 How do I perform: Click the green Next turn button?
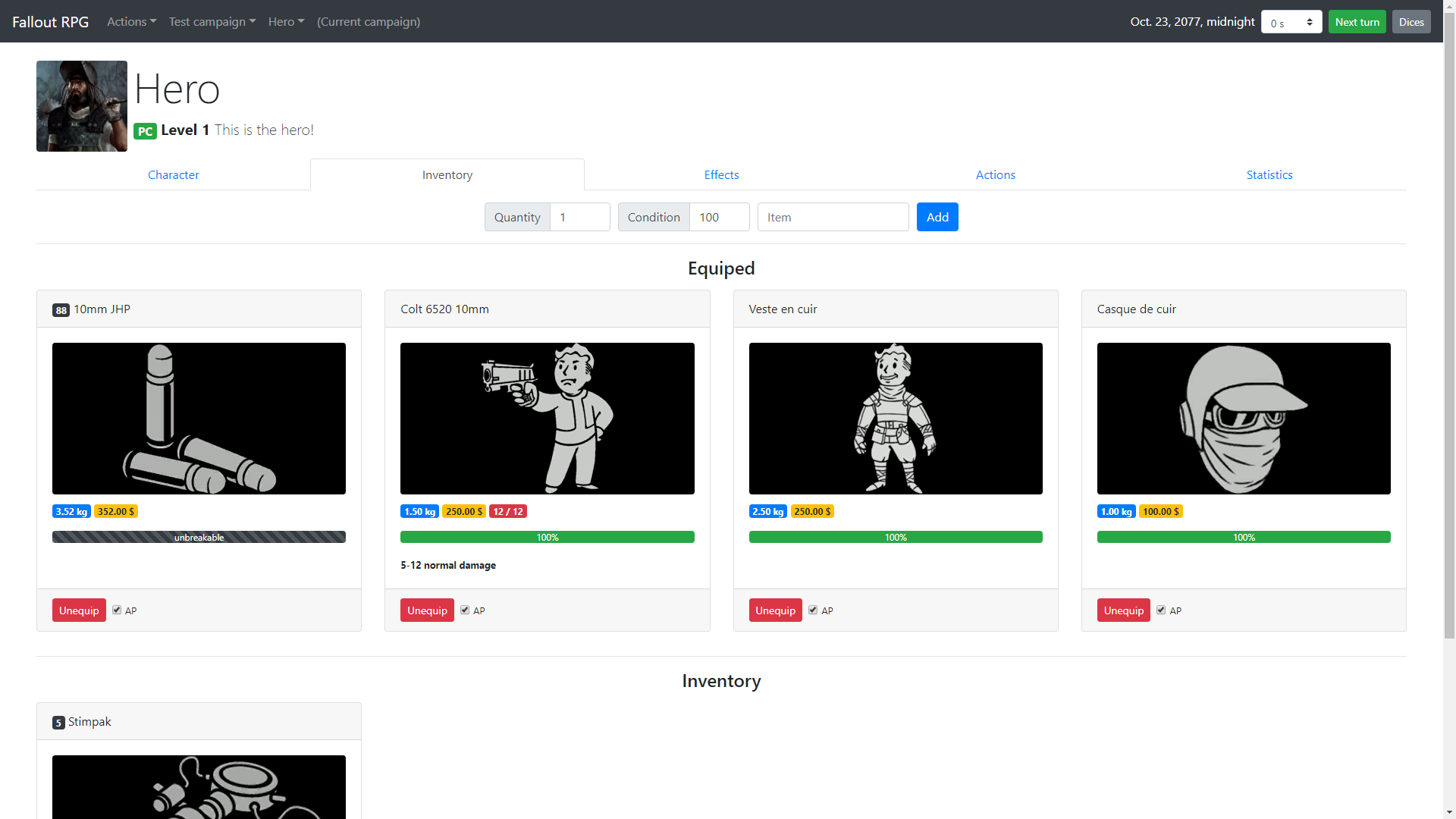pyautogui.click(x=1357, y=22)
